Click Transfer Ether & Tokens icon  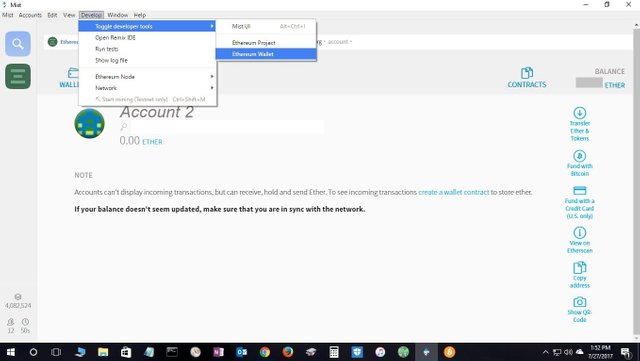click(580, 113)
